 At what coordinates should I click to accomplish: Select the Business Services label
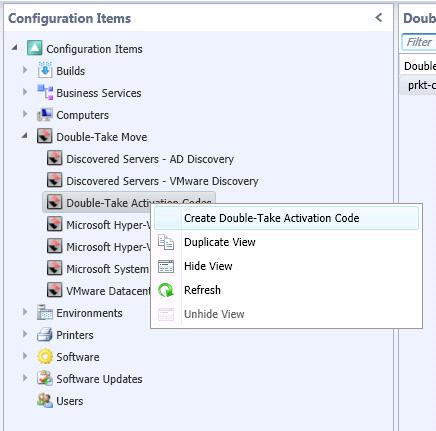click(99, 93)
